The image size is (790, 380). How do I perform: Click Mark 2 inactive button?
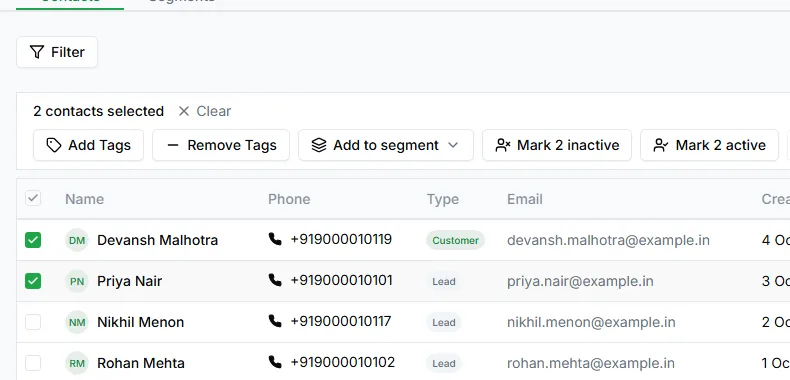click(557, 145)
